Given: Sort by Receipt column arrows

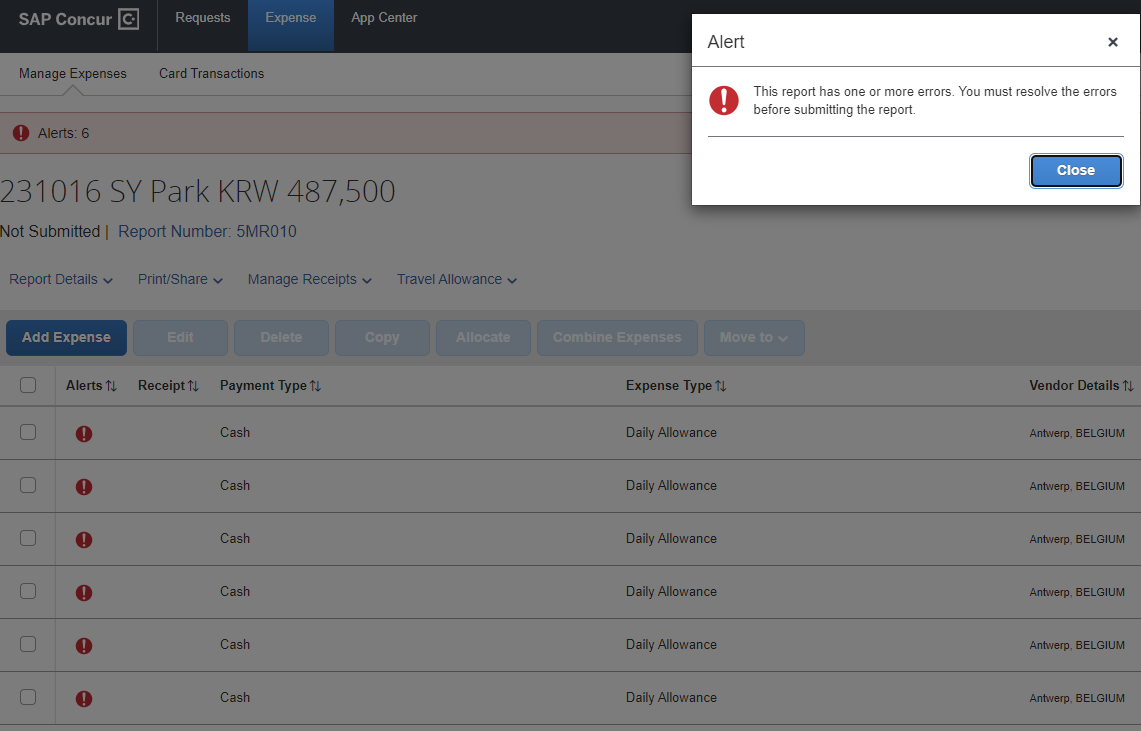Looking at the screenshot, I should (x=194, y=386).
